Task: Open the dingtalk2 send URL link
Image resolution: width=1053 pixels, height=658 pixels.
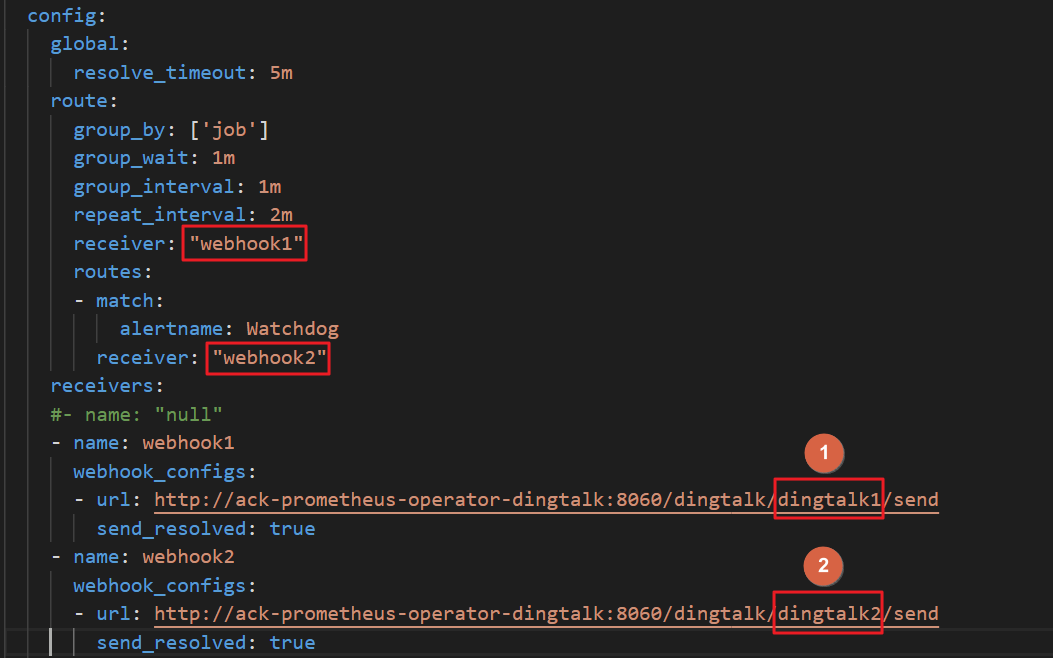Action: pyautogui.click(x=546, y=614)
